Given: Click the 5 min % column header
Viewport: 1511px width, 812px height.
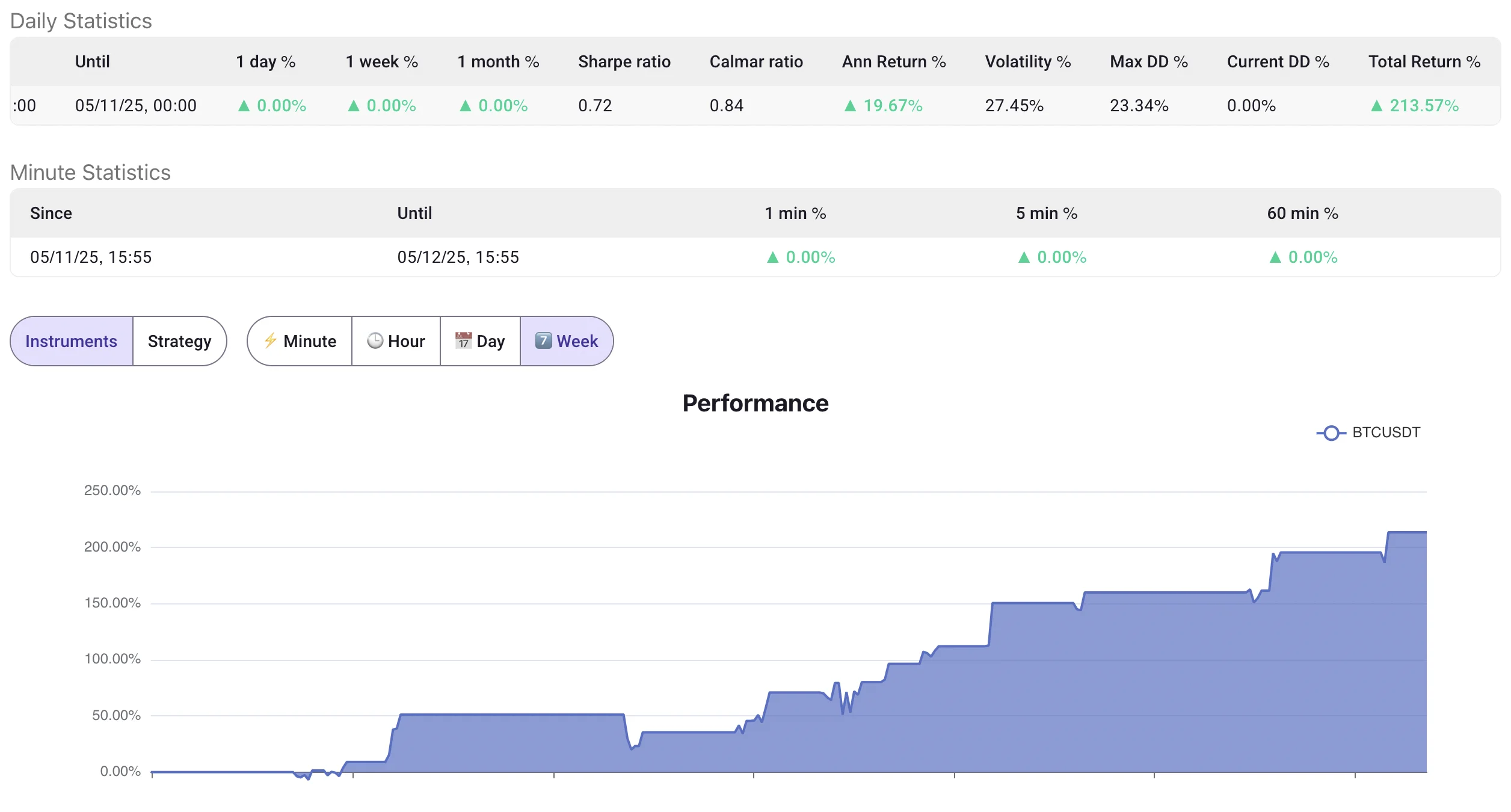Looking at the screenshot, I should [x=1047, y=213].
